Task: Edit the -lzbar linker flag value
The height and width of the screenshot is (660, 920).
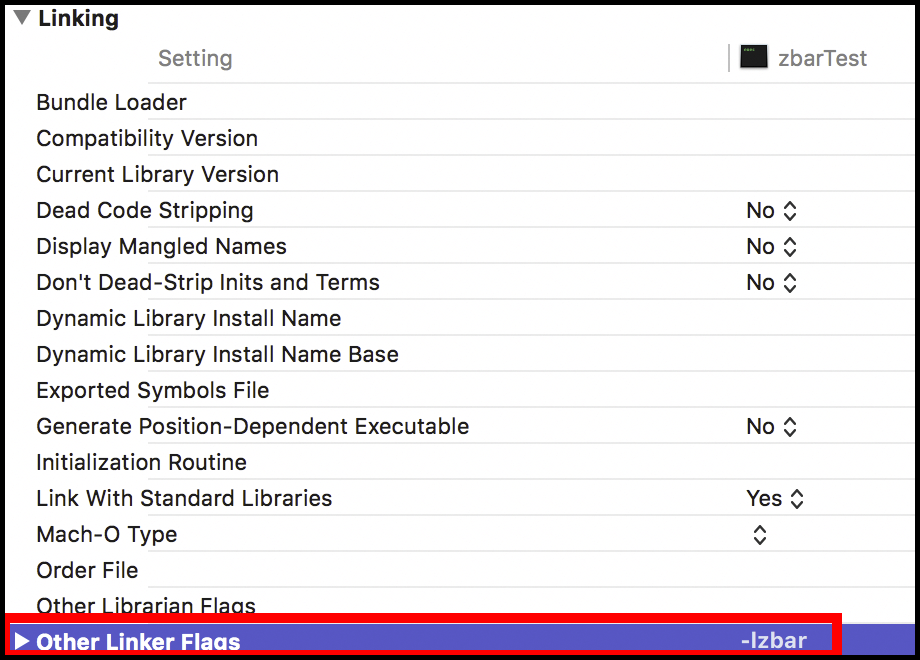Action: (x=773, y=641)
